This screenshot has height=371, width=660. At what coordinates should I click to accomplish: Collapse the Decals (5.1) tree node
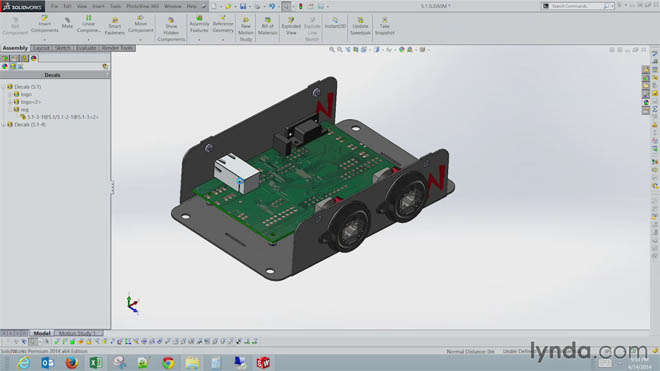click(x=4, y=87)
